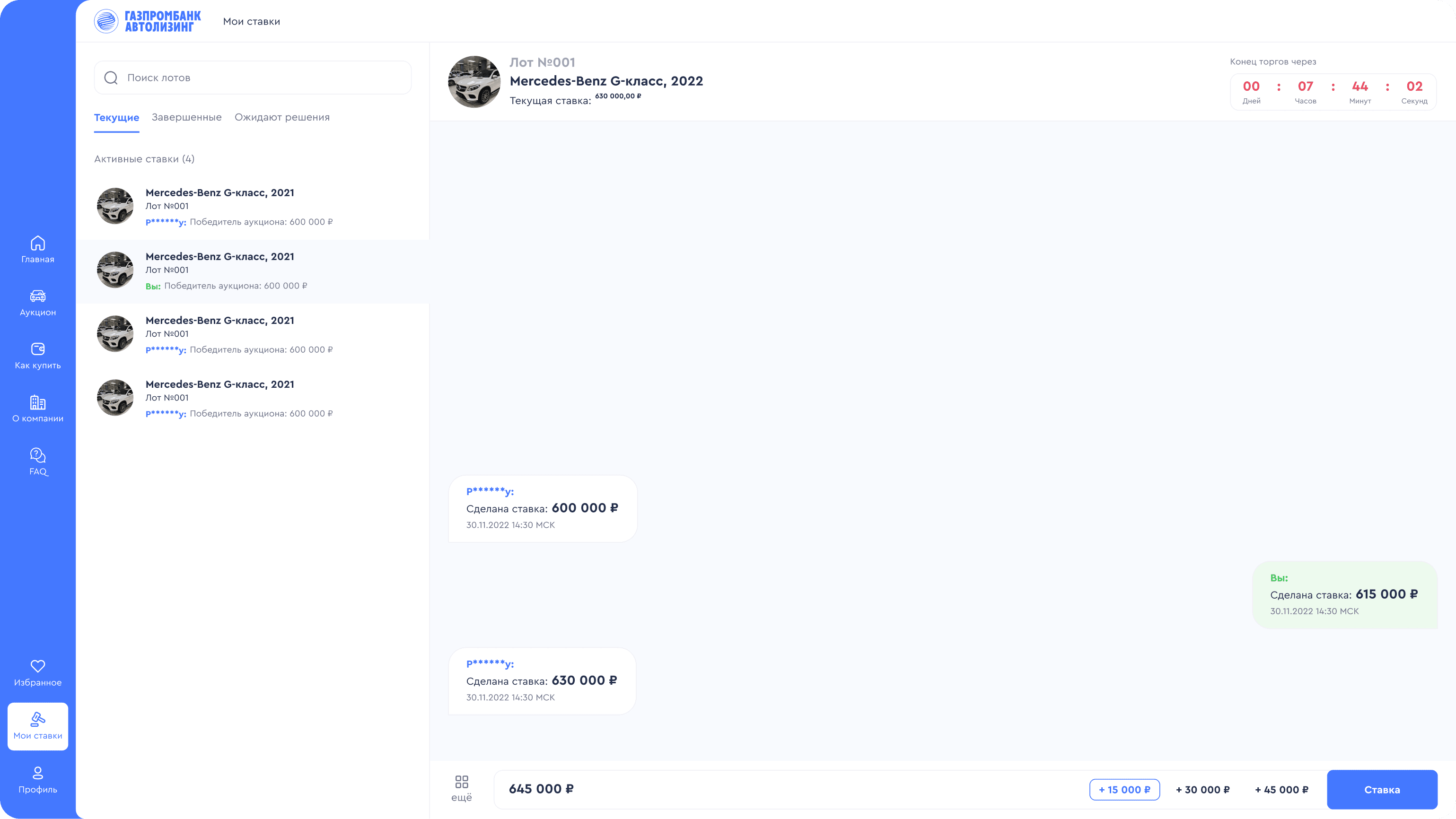Click the Ставка submit button
Screen dimensions: 1456x819
(1382, 790)
